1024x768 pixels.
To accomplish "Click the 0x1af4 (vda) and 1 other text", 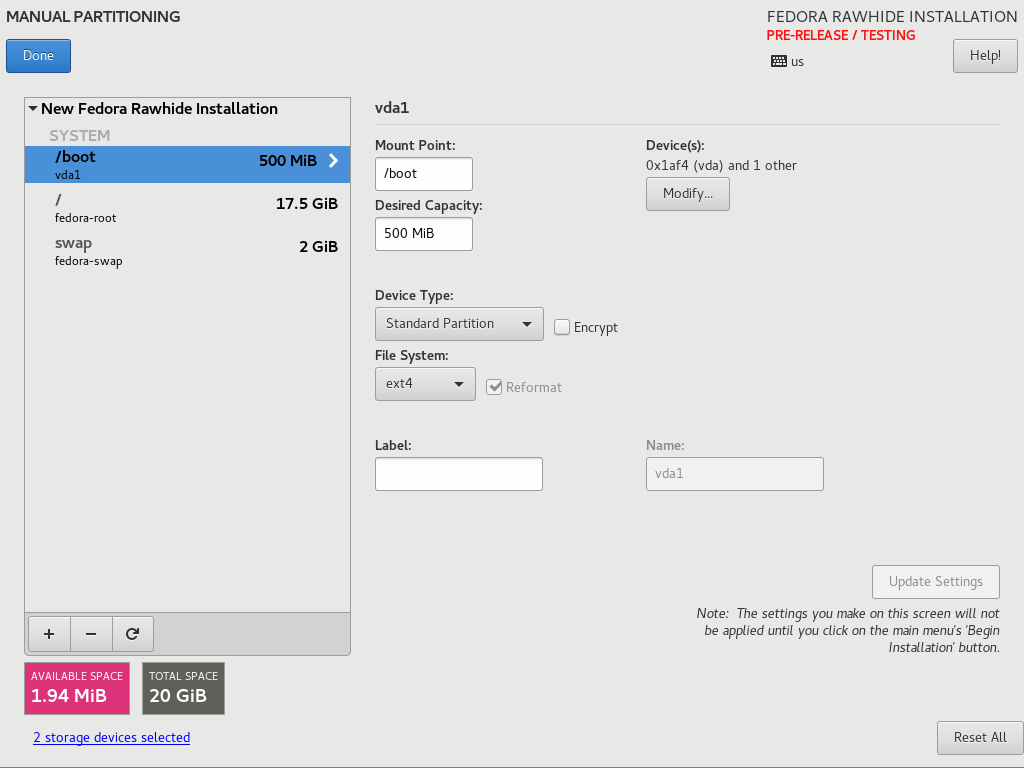I will tap(721, 166).
